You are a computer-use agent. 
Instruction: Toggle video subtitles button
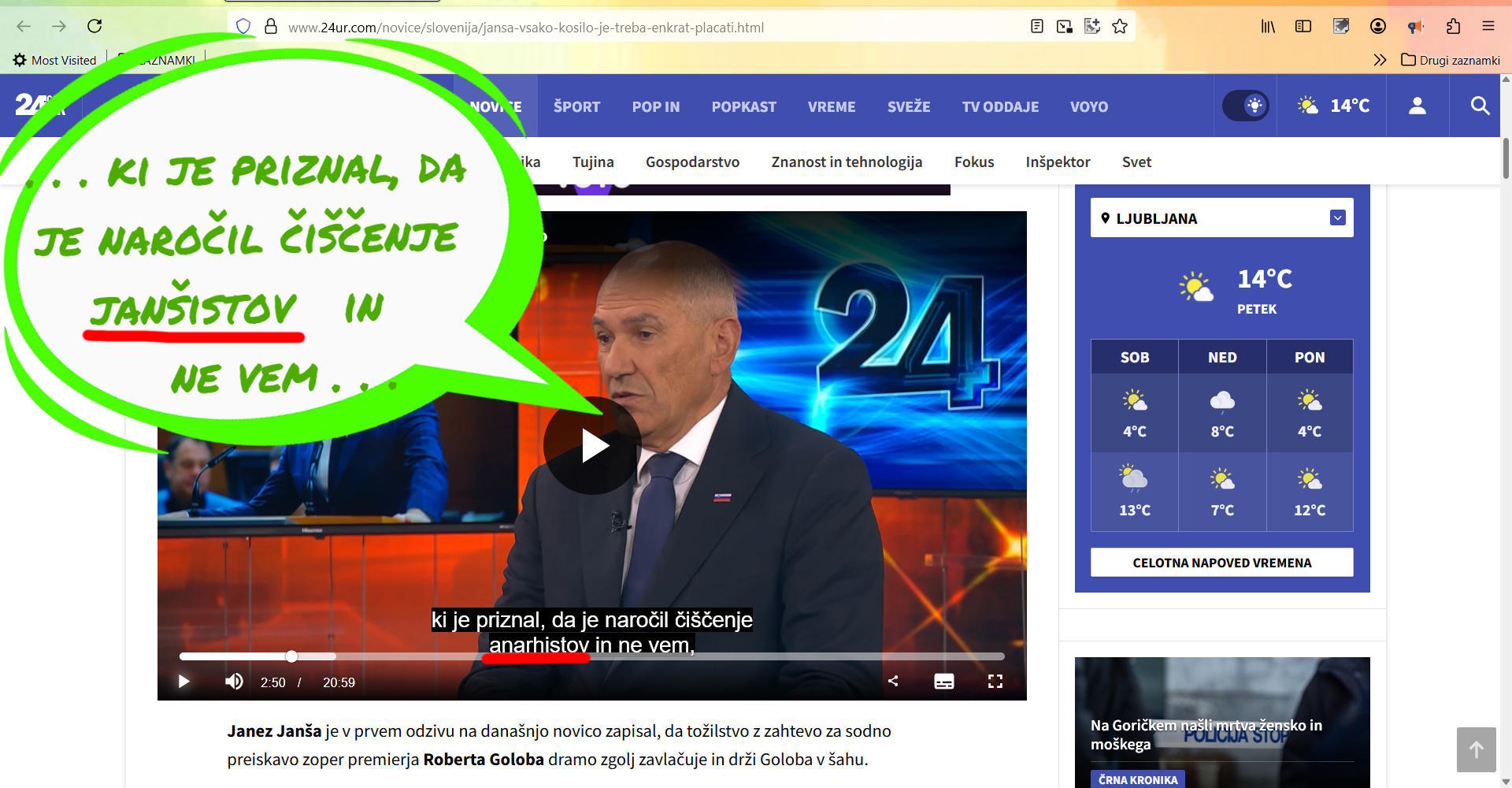(x=943, y=682)
